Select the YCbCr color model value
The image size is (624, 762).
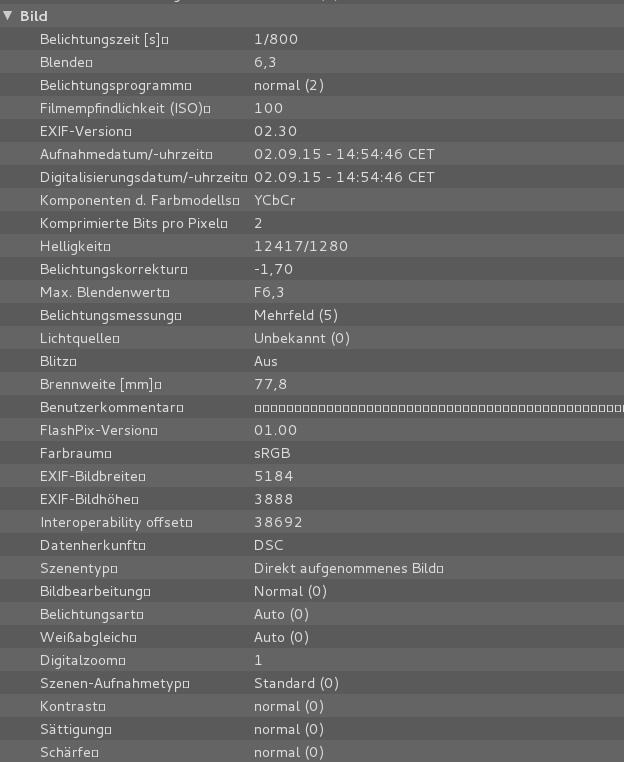(274, 200)
